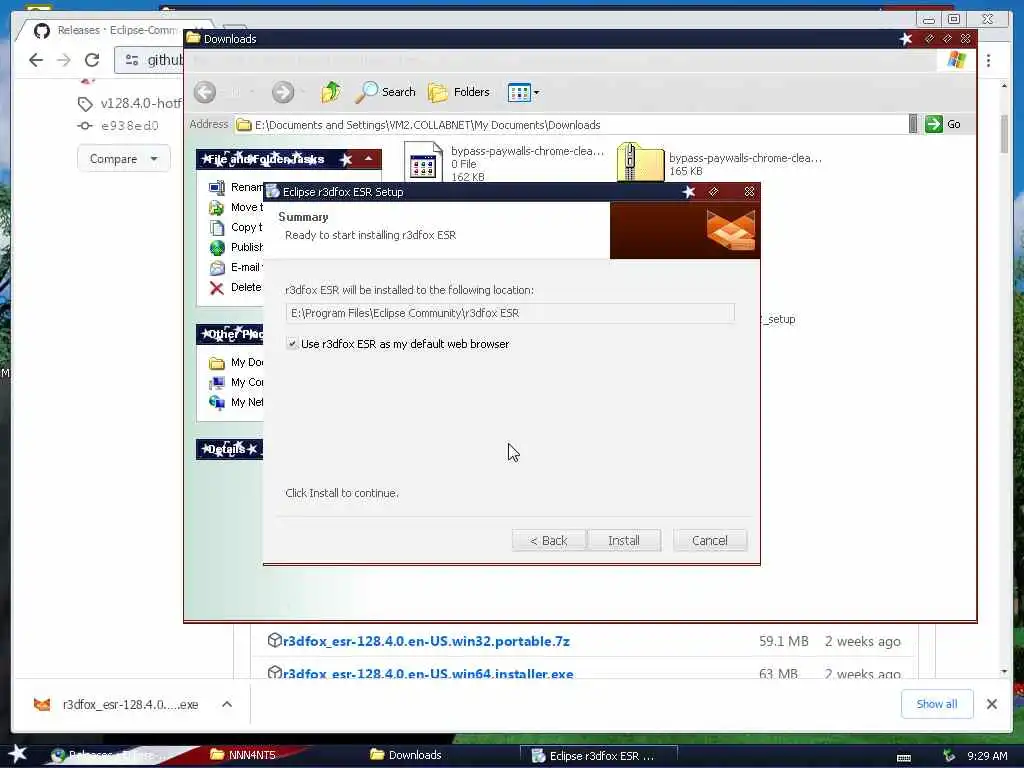This screenshot has height=768, width=1024.
Task: Reload the GitHub releases page
Action: (92, 60)
